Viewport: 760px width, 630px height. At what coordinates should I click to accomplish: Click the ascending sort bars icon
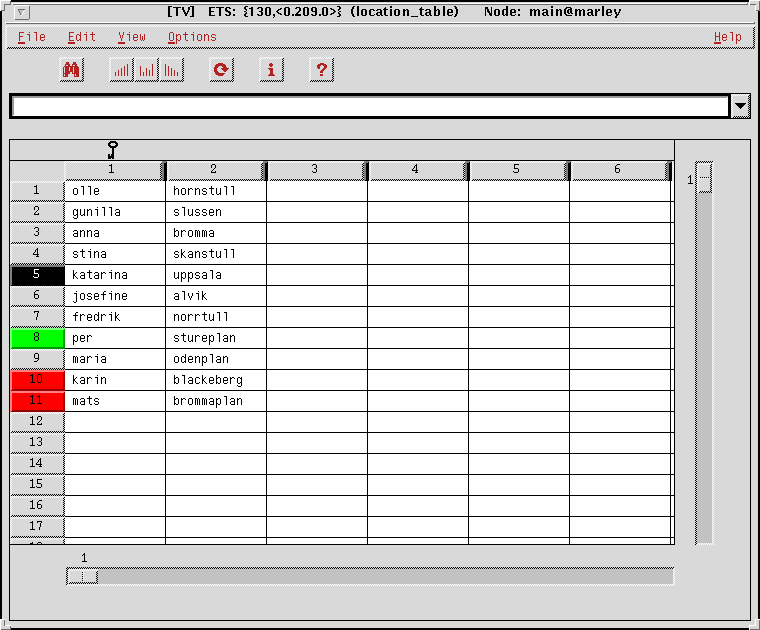tap(121, 70)
